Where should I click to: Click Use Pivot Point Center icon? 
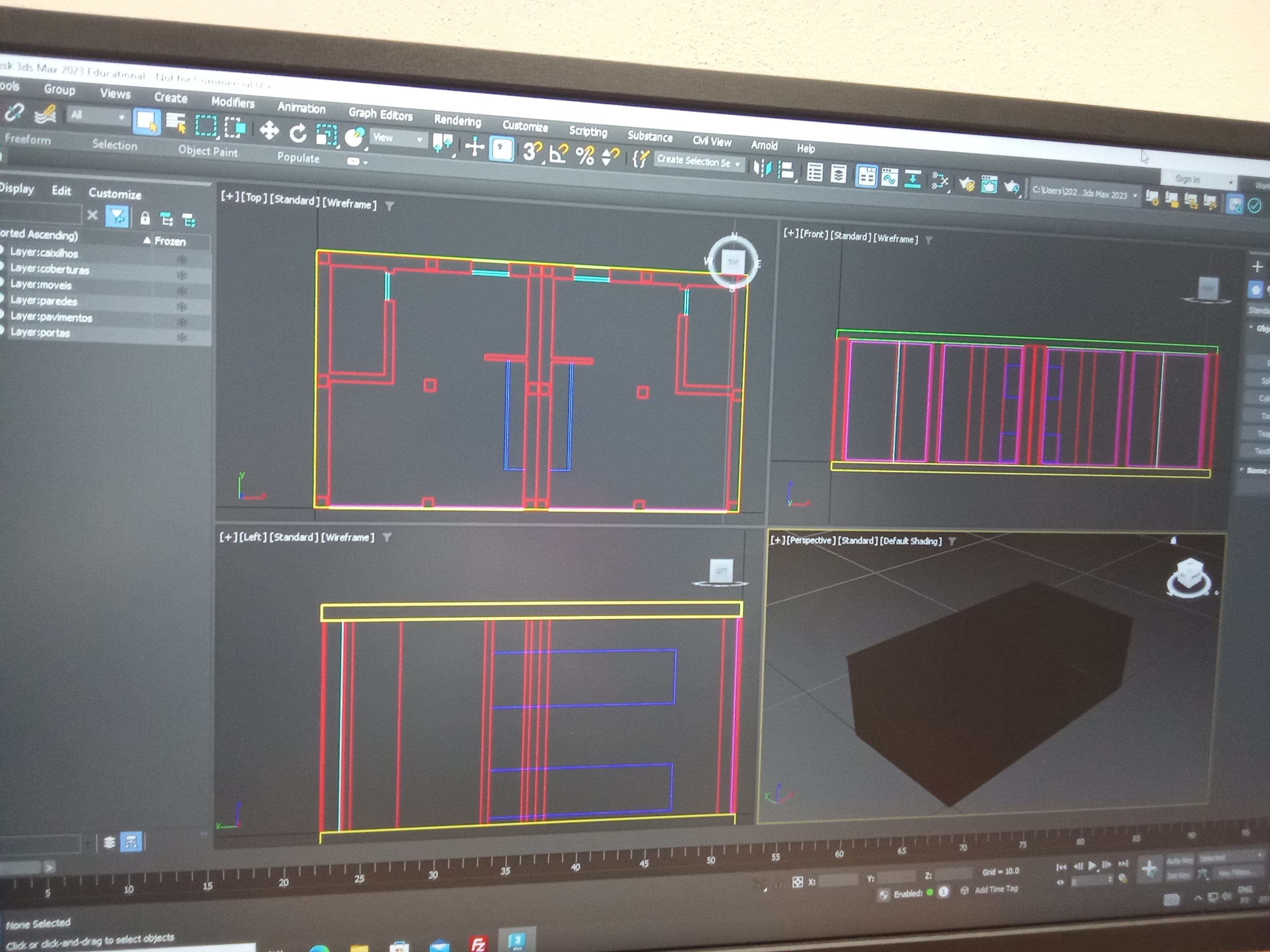[x=443, y=144]
